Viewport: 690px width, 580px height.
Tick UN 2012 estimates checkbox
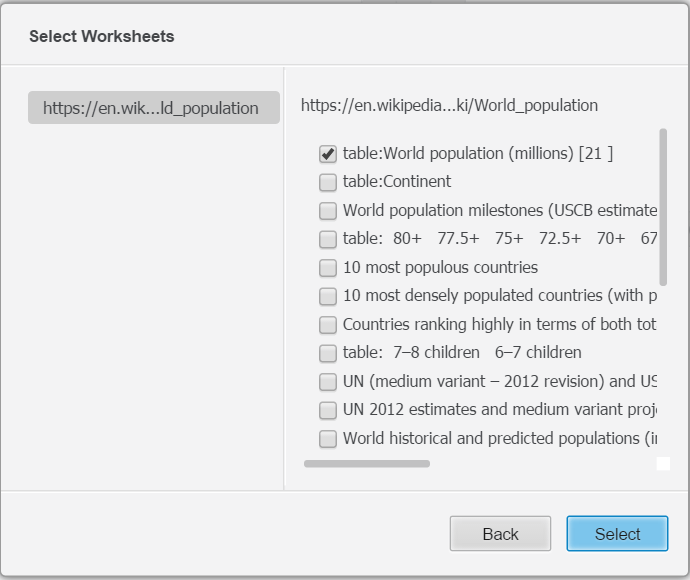tap(327, 410)
